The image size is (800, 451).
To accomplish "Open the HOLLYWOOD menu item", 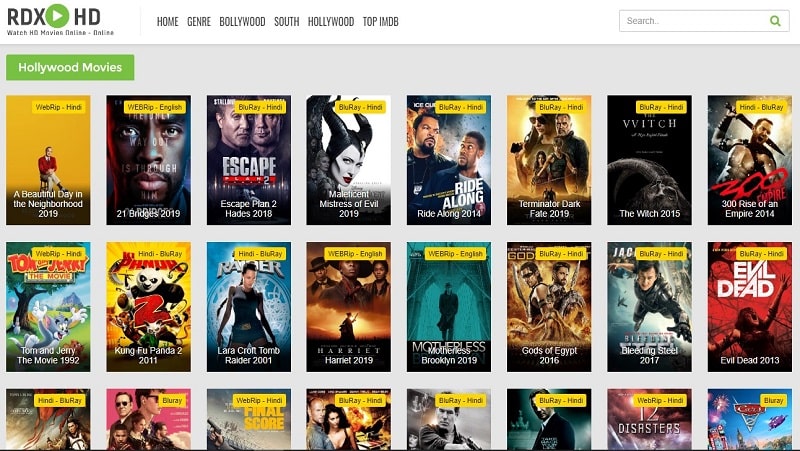I will pyautogui.click(x=331, y=21).
